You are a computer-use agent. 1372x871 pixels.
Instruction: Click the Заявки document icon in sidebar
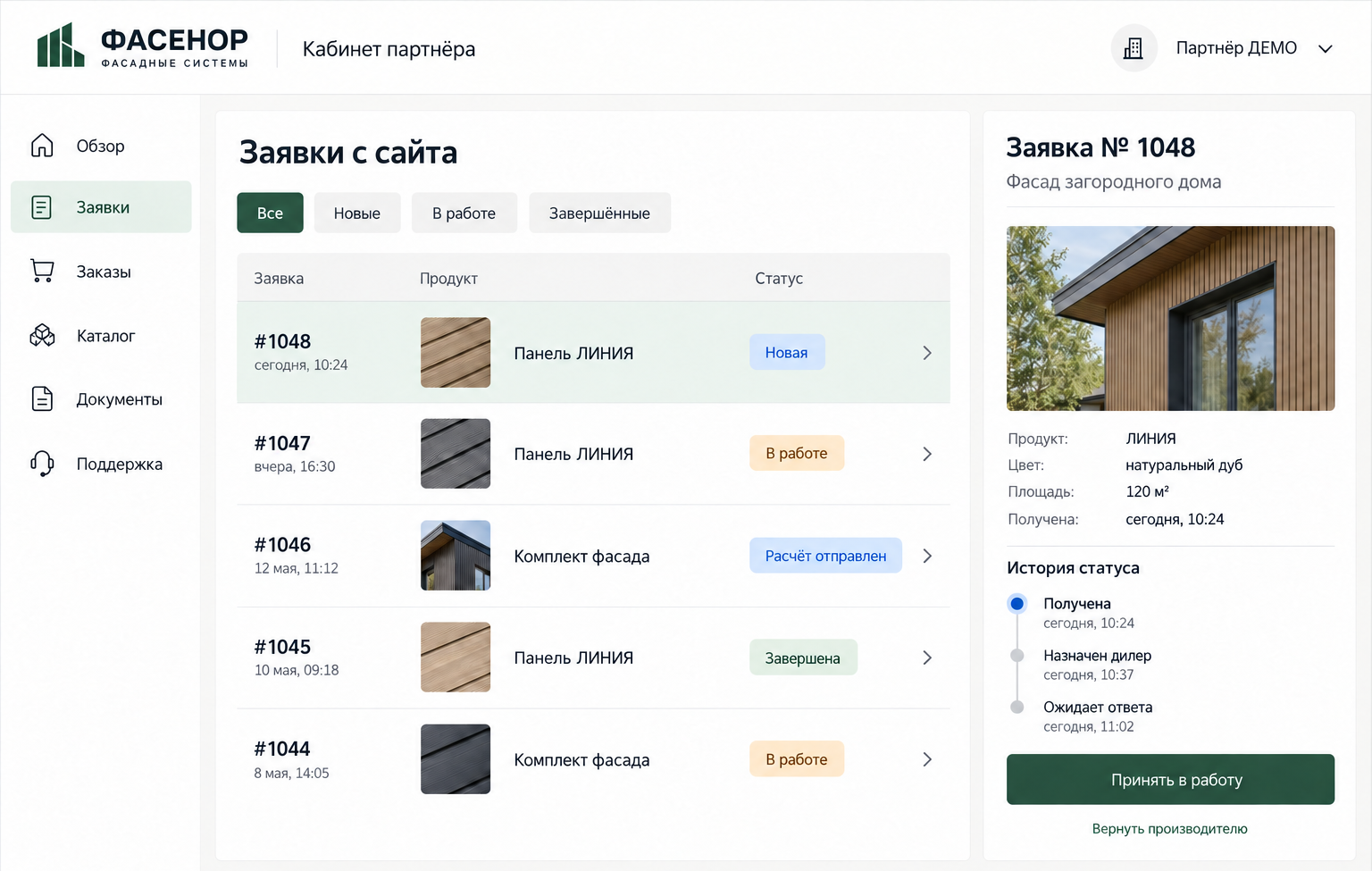42,207
